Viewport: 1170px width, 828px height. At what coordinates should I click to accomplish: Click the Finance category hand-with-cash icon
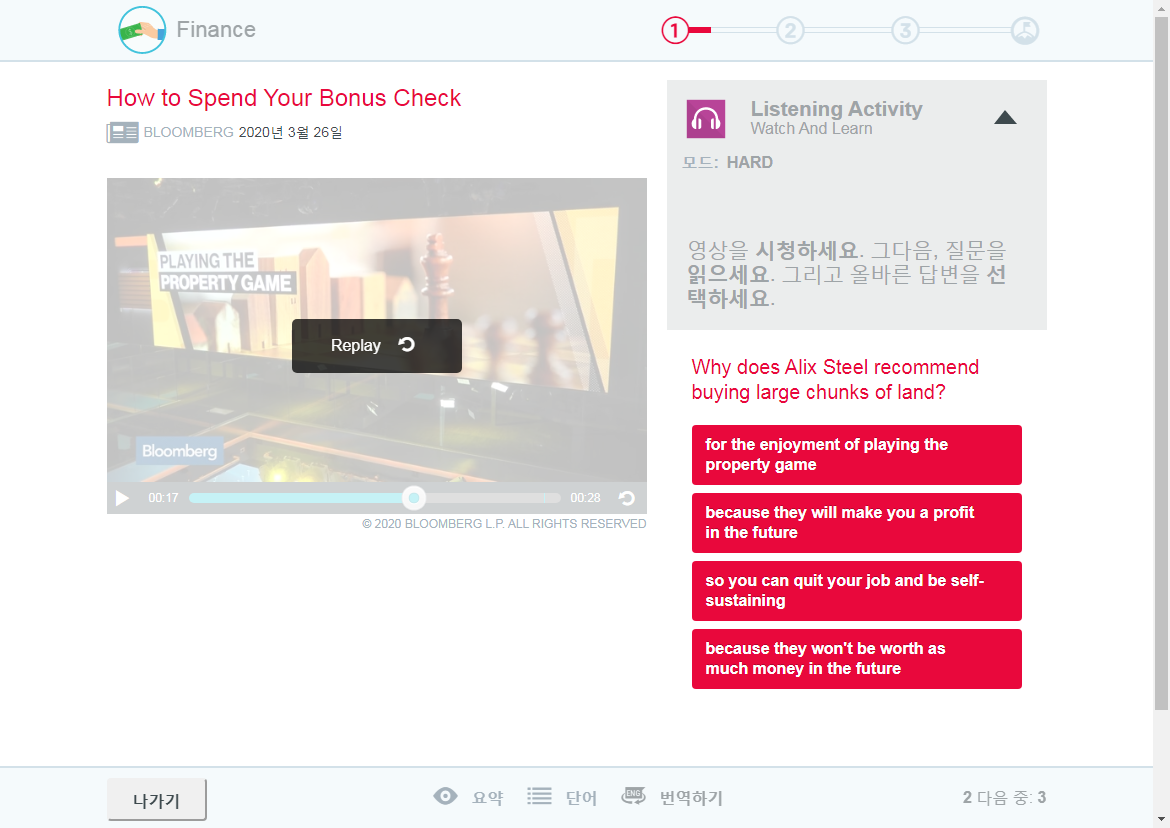point(142,30)
